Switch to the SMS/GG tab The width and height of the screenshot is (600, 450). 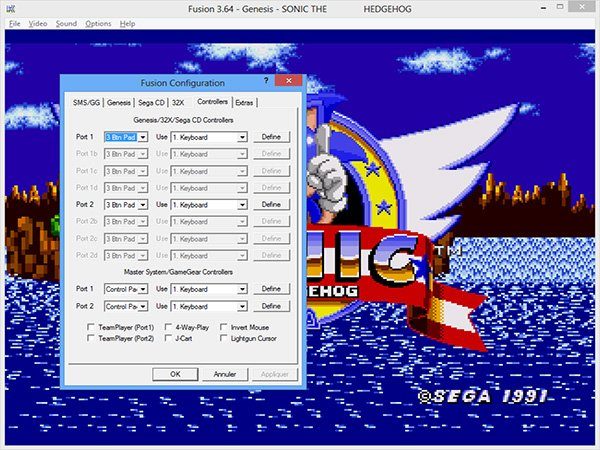(x=86, y=103)
